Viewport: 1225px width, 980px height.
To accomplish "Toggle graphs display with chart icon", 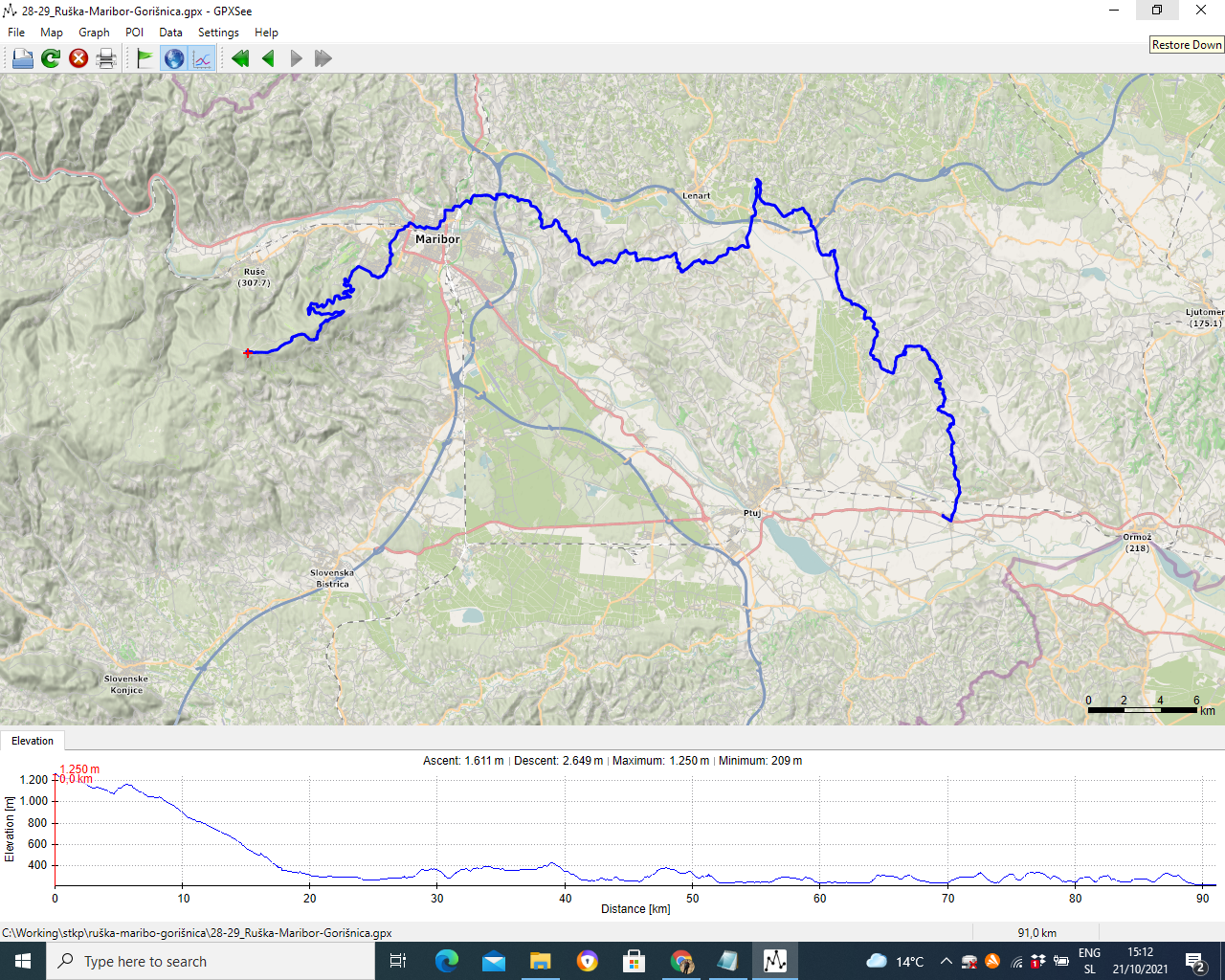I will (202, 58).
